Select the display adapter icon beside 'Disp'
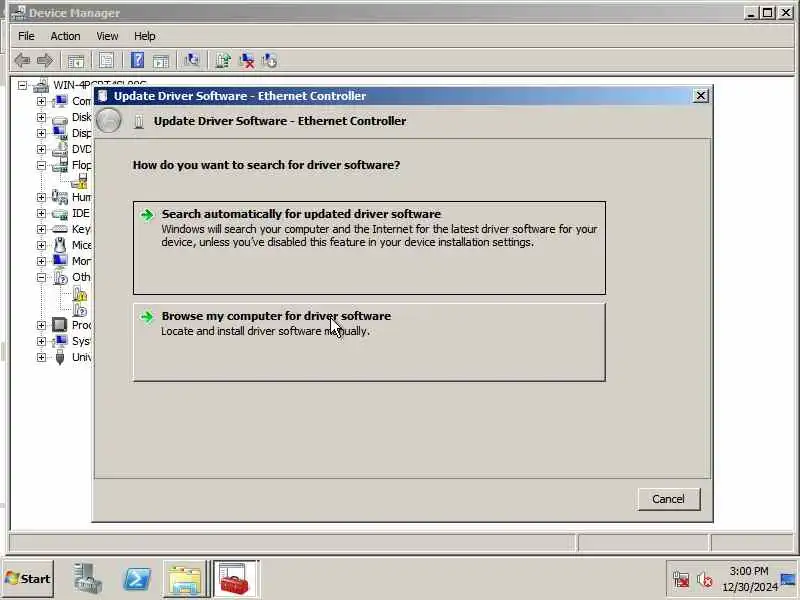This screenshot has width=800, height=600. tap(60, 133)
